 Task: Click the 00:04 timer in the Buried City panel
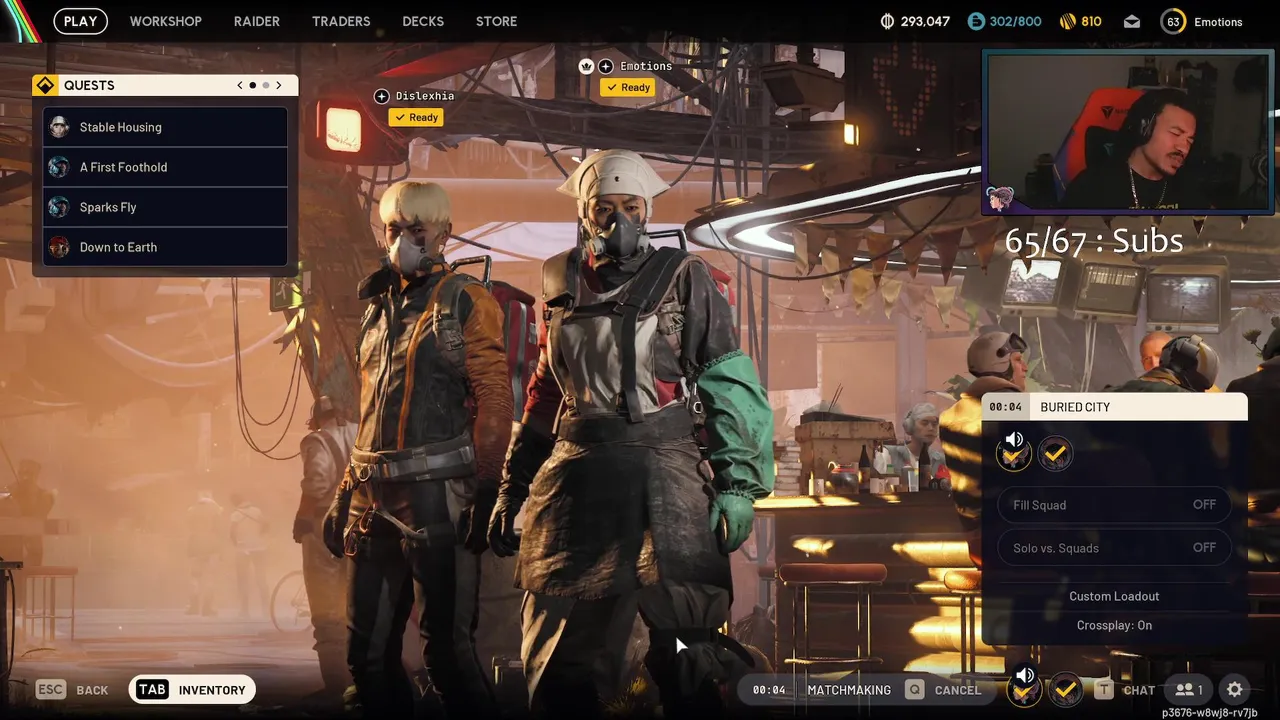[x=1005, y=407]
